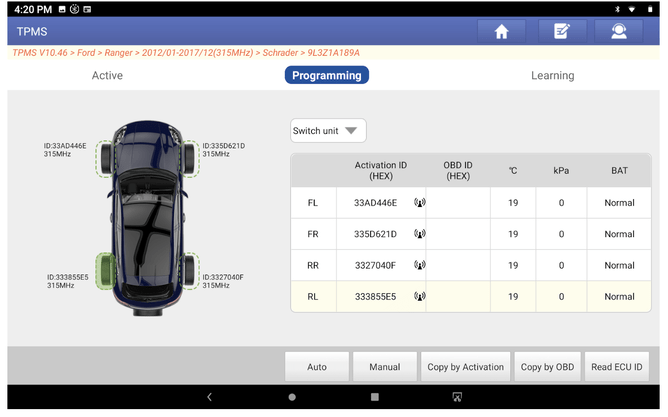The height and width of the screenshot is (417, 668).
Task: Click FL battery Normal cell
Action: pos(619,203)
